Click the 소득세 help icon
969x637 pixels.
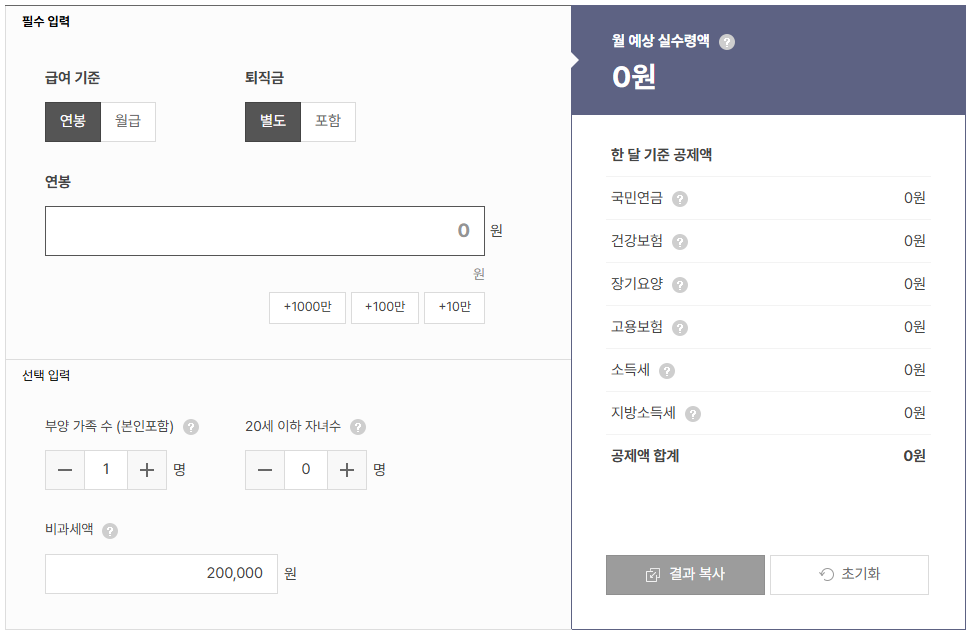click(667, 370)
